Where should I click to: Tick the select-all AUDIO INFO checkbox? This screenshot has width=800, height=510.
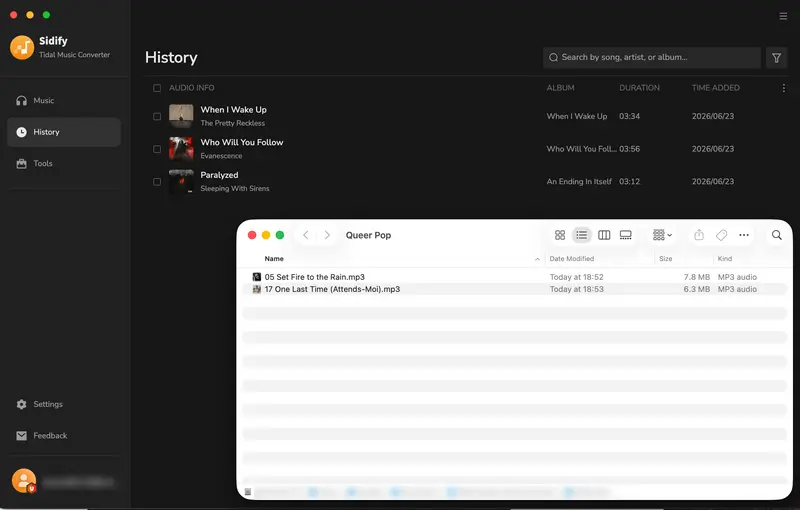point(157,88)
